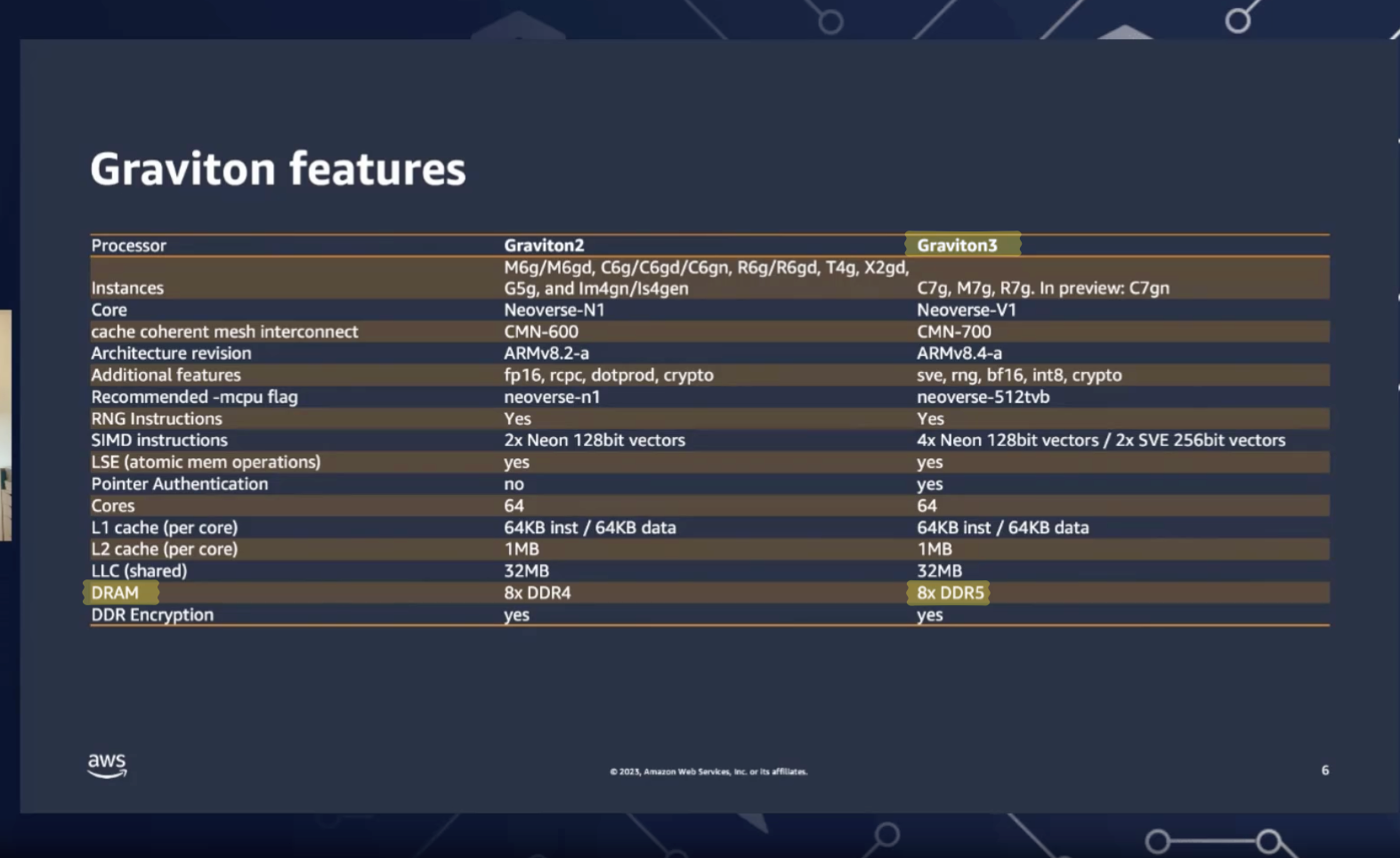Click the 'Cores' row label
The image size is (1400, 858).
[x=113, y=506]
